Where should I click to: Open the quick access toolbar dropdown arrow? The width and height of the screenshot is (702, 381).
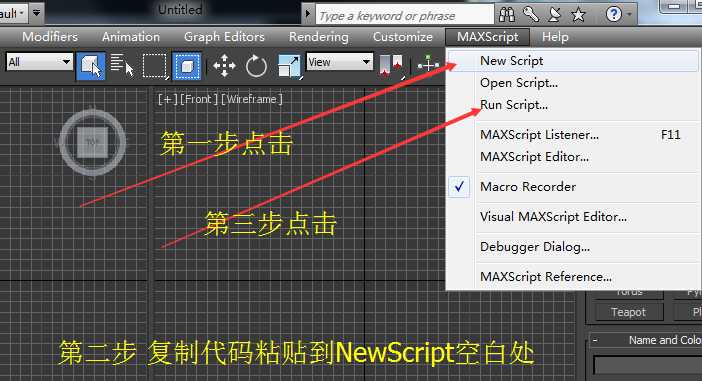click(x=36, y=13)
